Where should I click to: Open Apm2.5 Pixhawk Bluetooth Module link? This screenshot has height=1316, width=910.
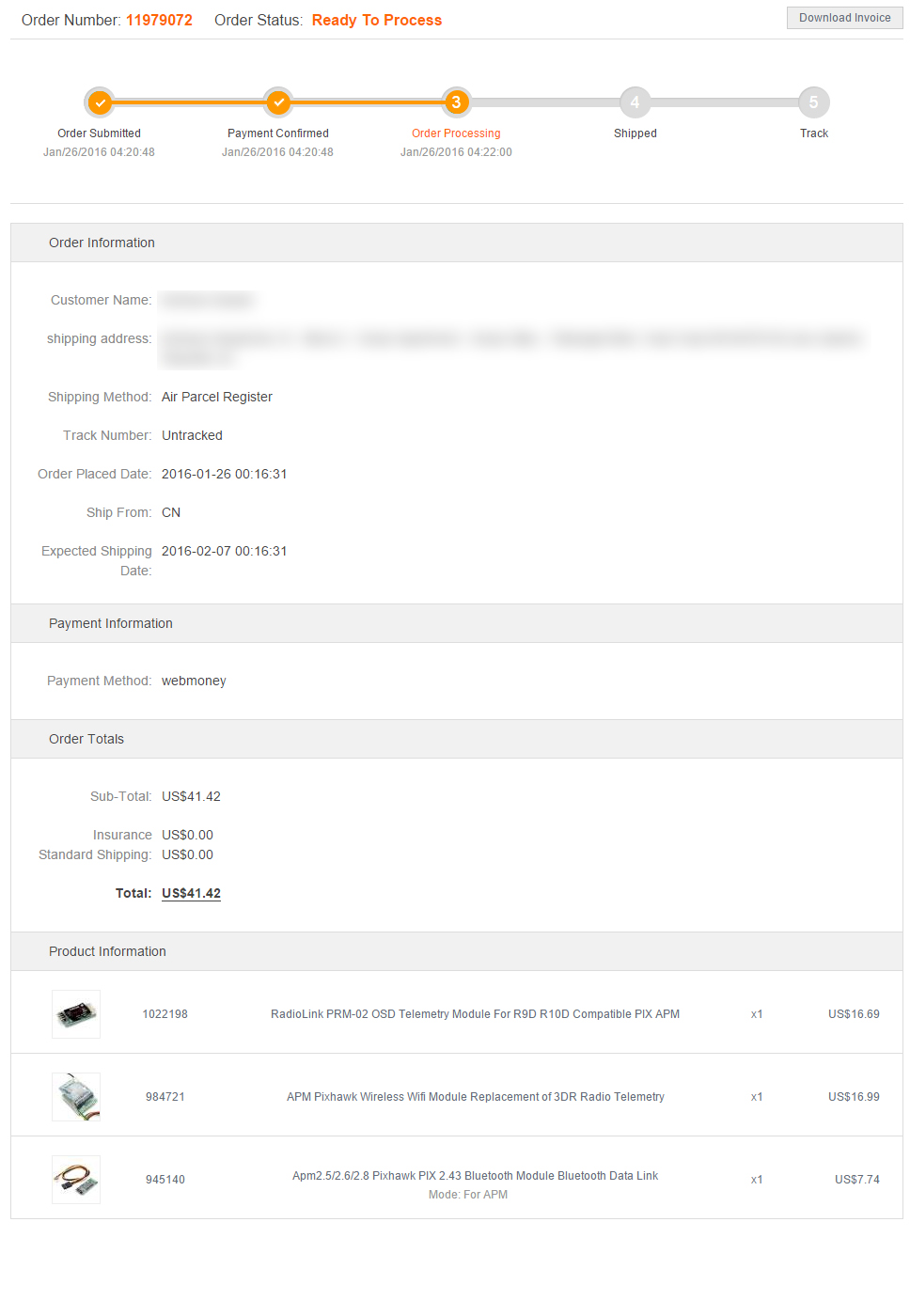point(475,1176)
